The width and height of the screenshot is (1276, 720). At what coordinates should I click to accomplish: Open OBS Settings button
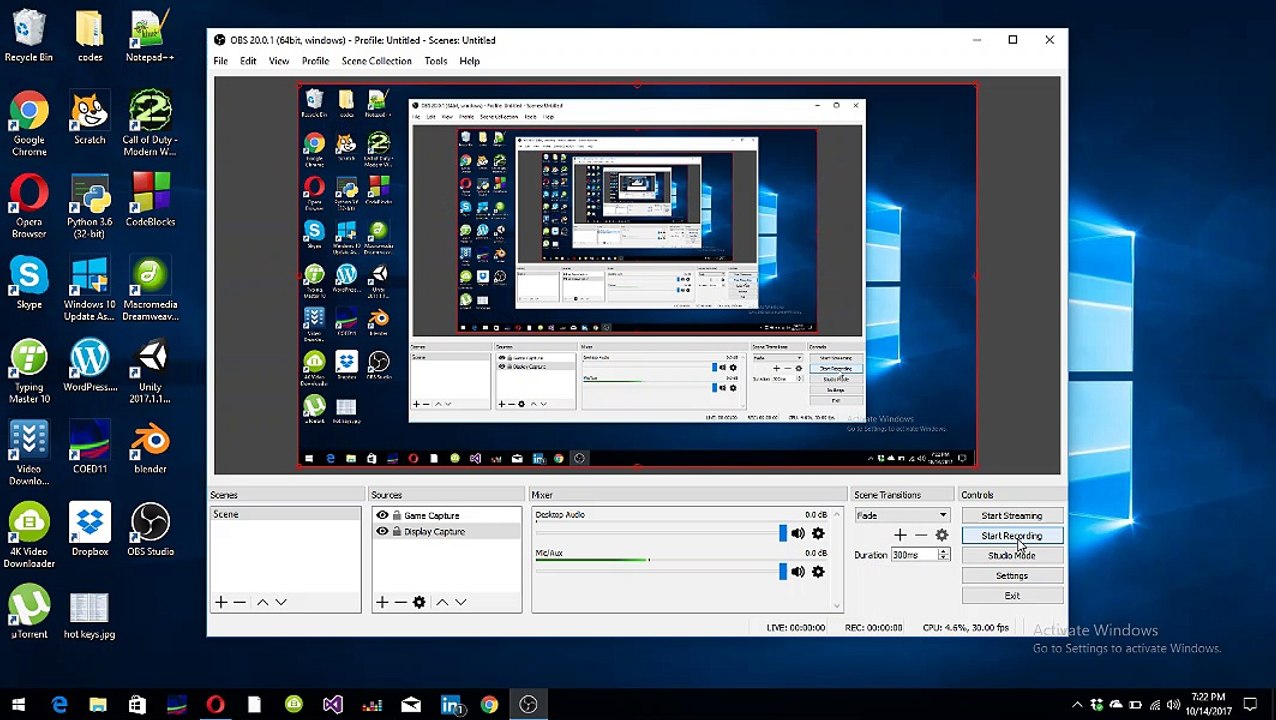[x=1011, y=576]
